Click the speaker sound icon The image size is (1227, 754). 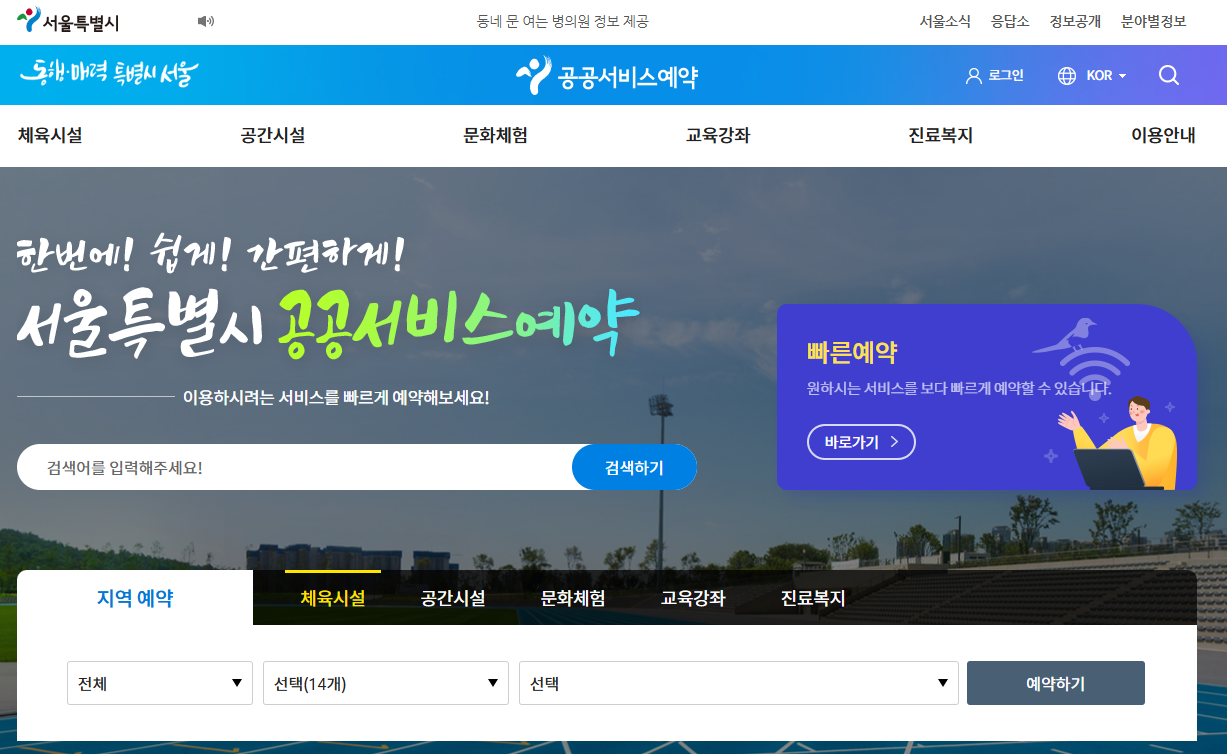(206, 21)
